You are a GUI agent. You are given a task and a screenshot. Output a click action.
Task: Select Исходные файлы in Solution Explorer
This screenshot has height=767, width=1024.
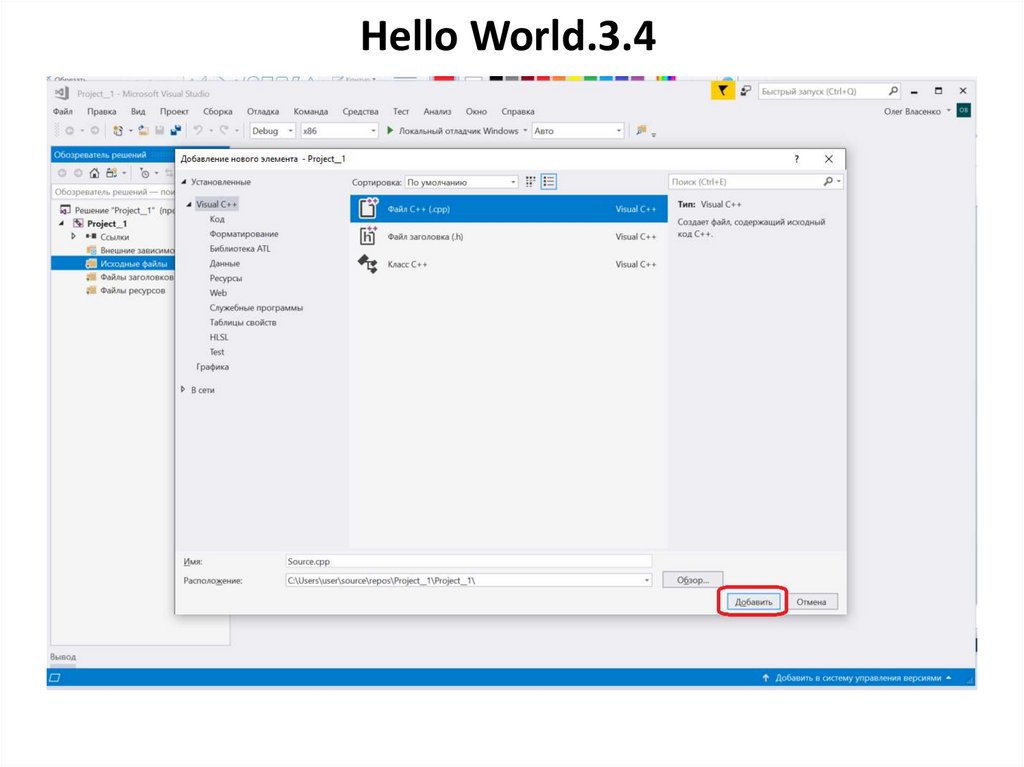tap(133, 264)
